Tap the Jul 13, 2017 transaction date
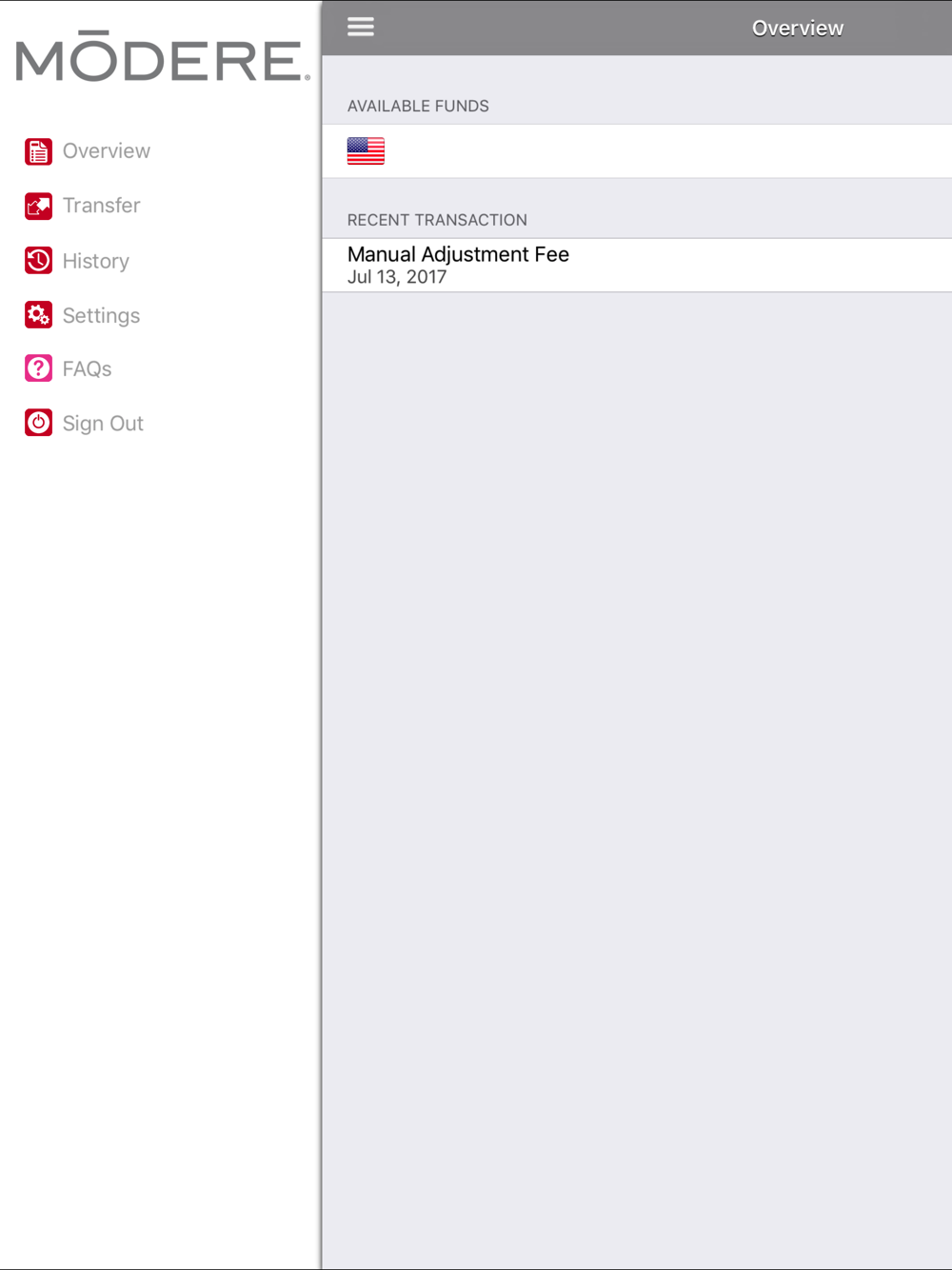The height and width of the screenshot is (1270, 952). [x=397, y=277]
